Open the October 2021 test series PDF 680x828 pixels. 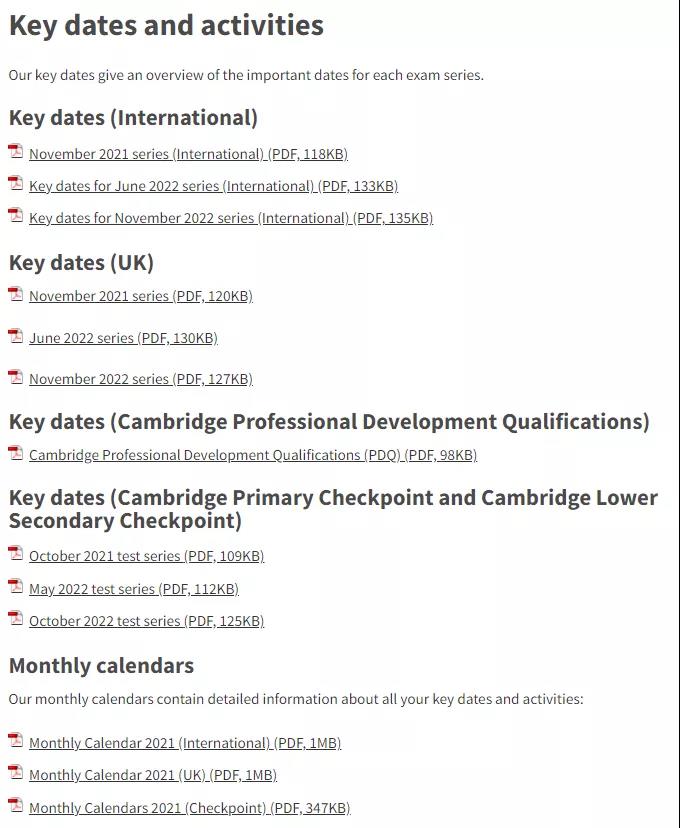click(146, 555)
